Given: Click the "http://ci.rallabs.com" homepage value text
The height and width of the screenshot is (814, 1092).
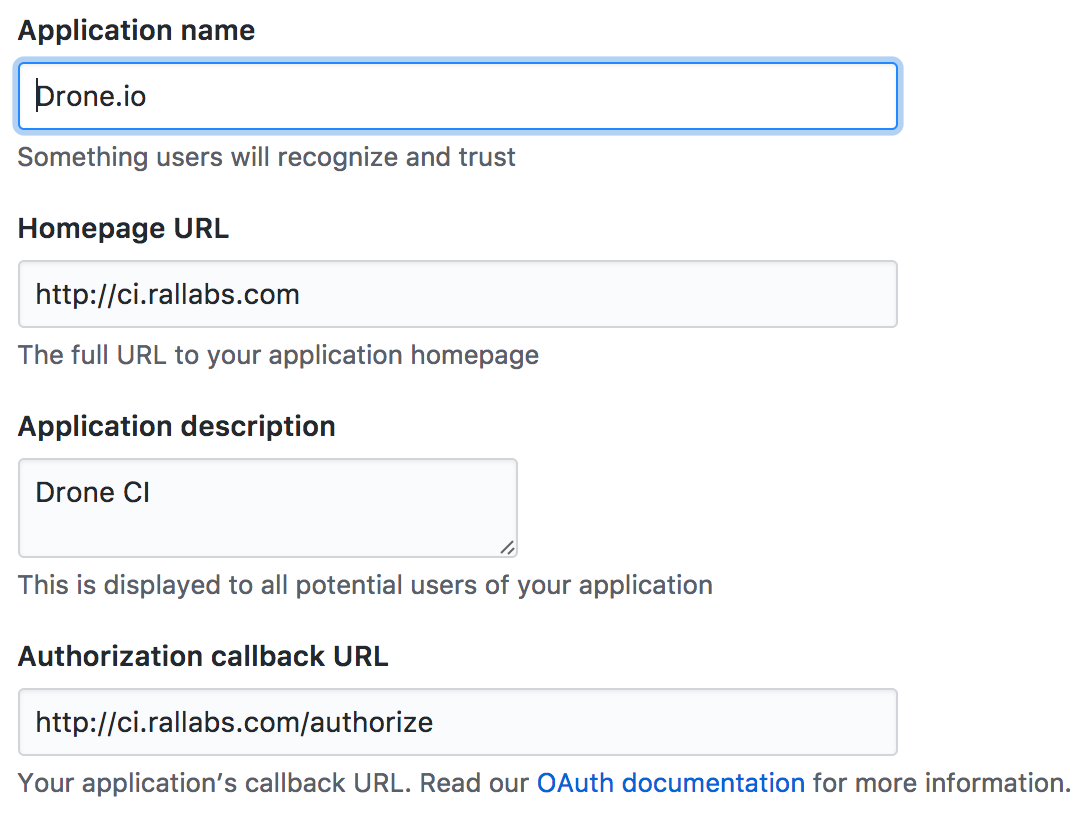Looking at the screenshot, I should 167,294.
